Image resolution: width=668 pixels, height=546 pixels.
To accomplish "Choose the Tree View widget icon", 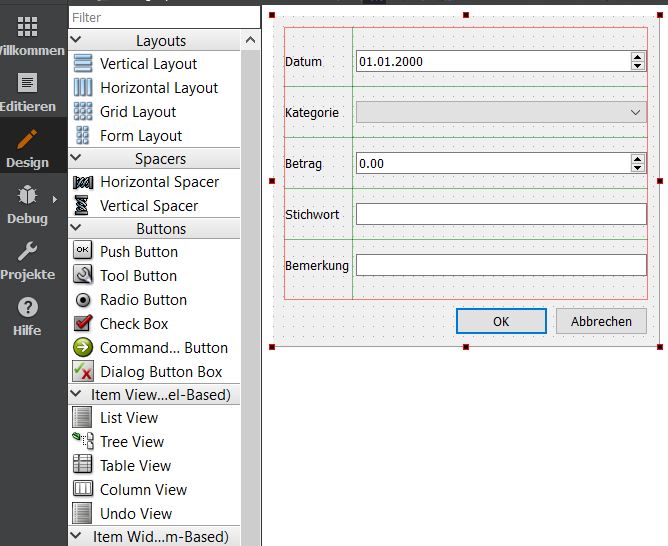I will pos(83,442).
